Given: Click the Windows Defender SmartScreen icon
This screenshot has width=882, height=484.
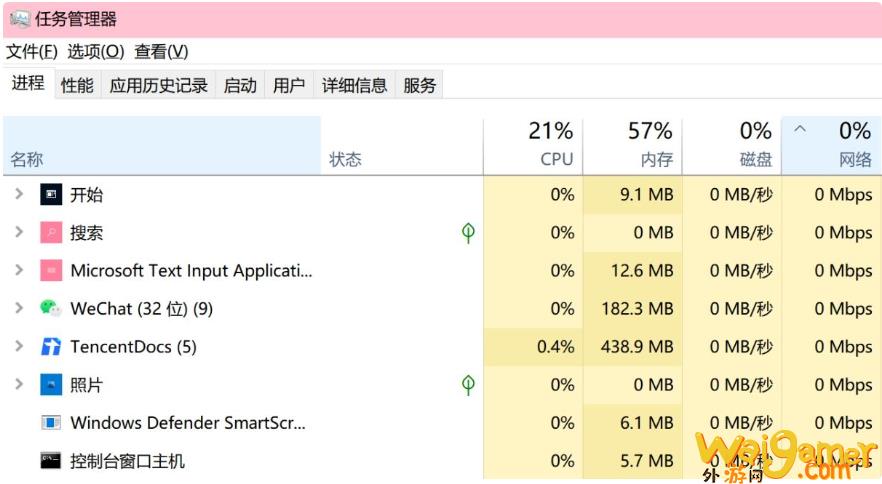Looking at the screenshot, I should (x=51, y=423).
